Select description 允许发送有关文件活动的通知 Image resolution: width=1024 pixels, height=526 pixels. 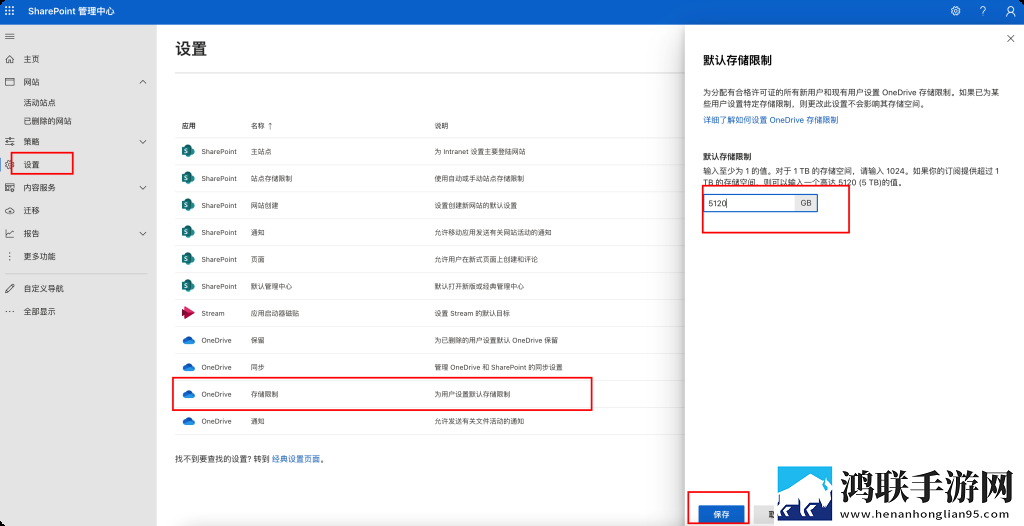479,421
